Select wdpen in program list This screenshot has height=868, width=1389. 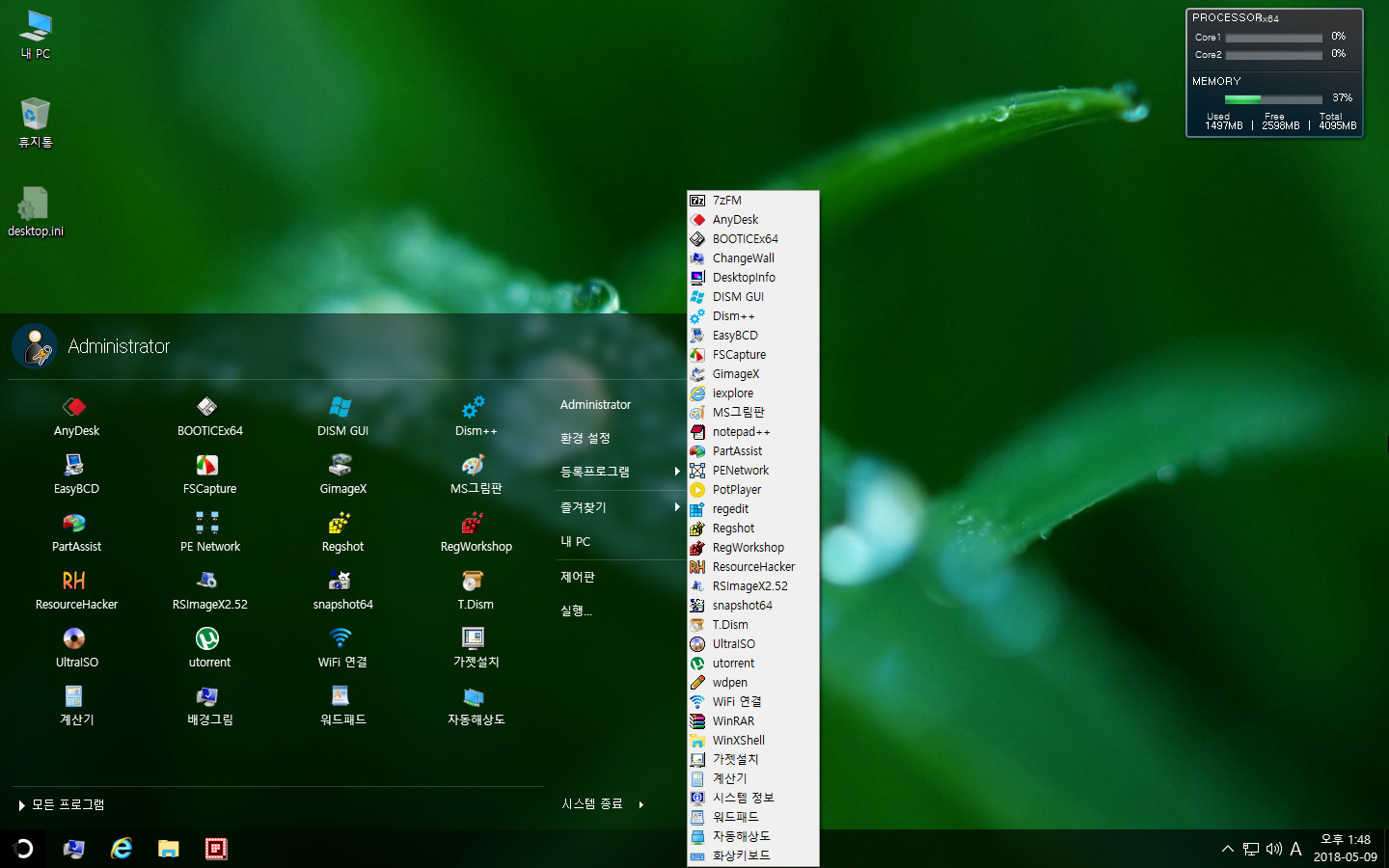753,683
